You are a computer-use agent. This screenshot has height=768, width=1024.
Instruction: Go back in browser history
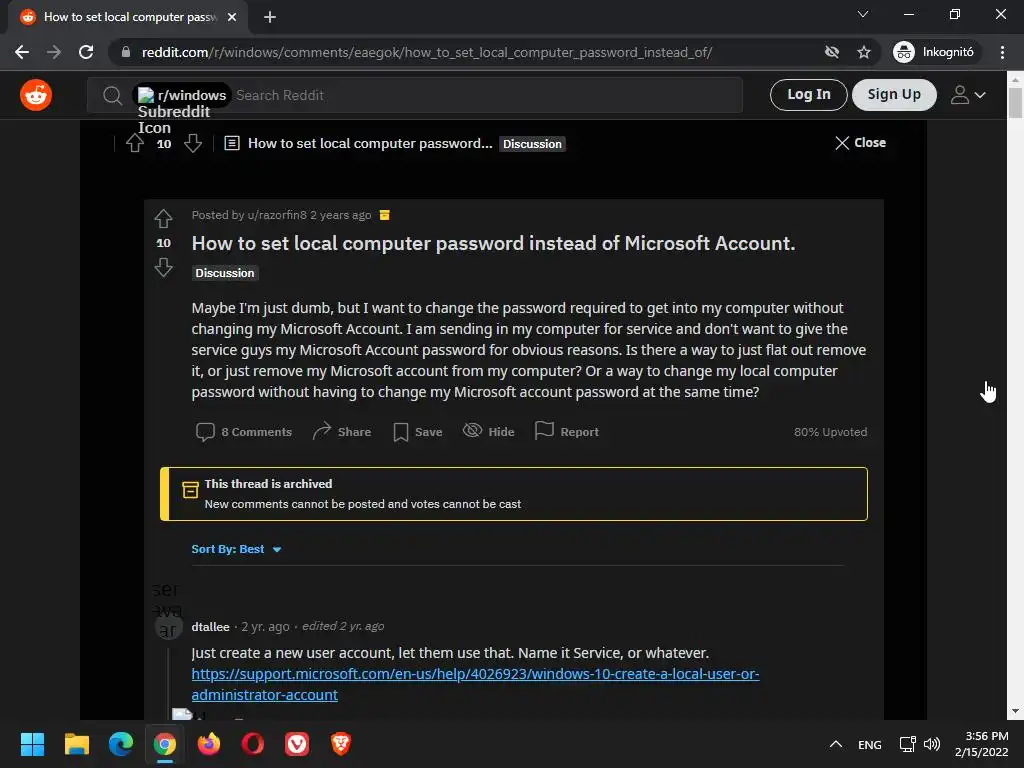tap(22, 52)
